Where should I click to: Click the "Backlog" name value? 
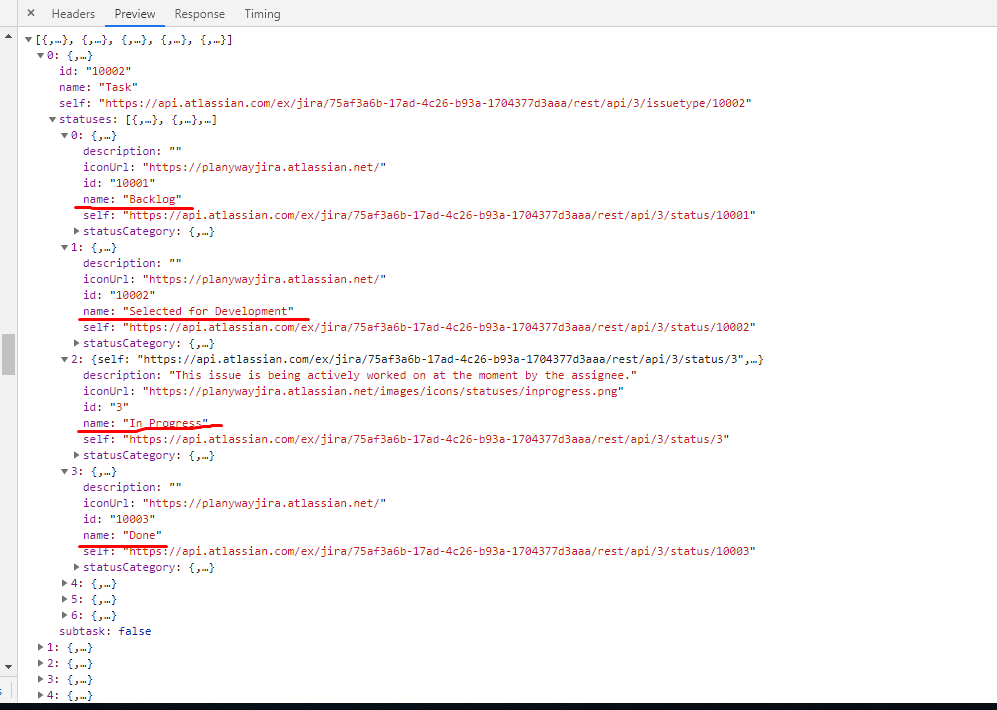coord(152,199)
